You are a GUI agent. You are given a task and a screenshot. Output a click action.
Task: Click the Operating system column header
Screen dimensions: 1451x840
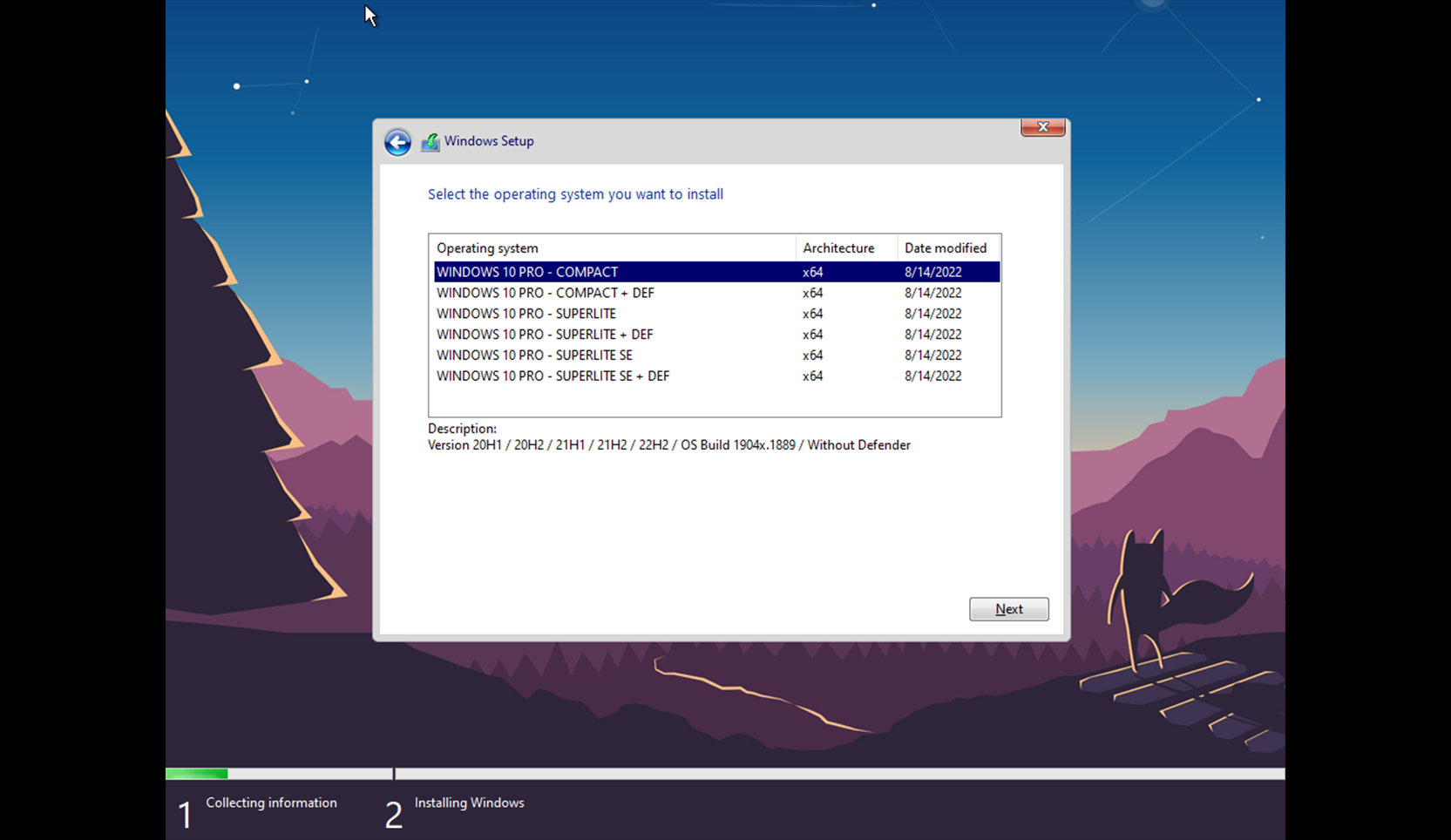[x=613, y=248]
